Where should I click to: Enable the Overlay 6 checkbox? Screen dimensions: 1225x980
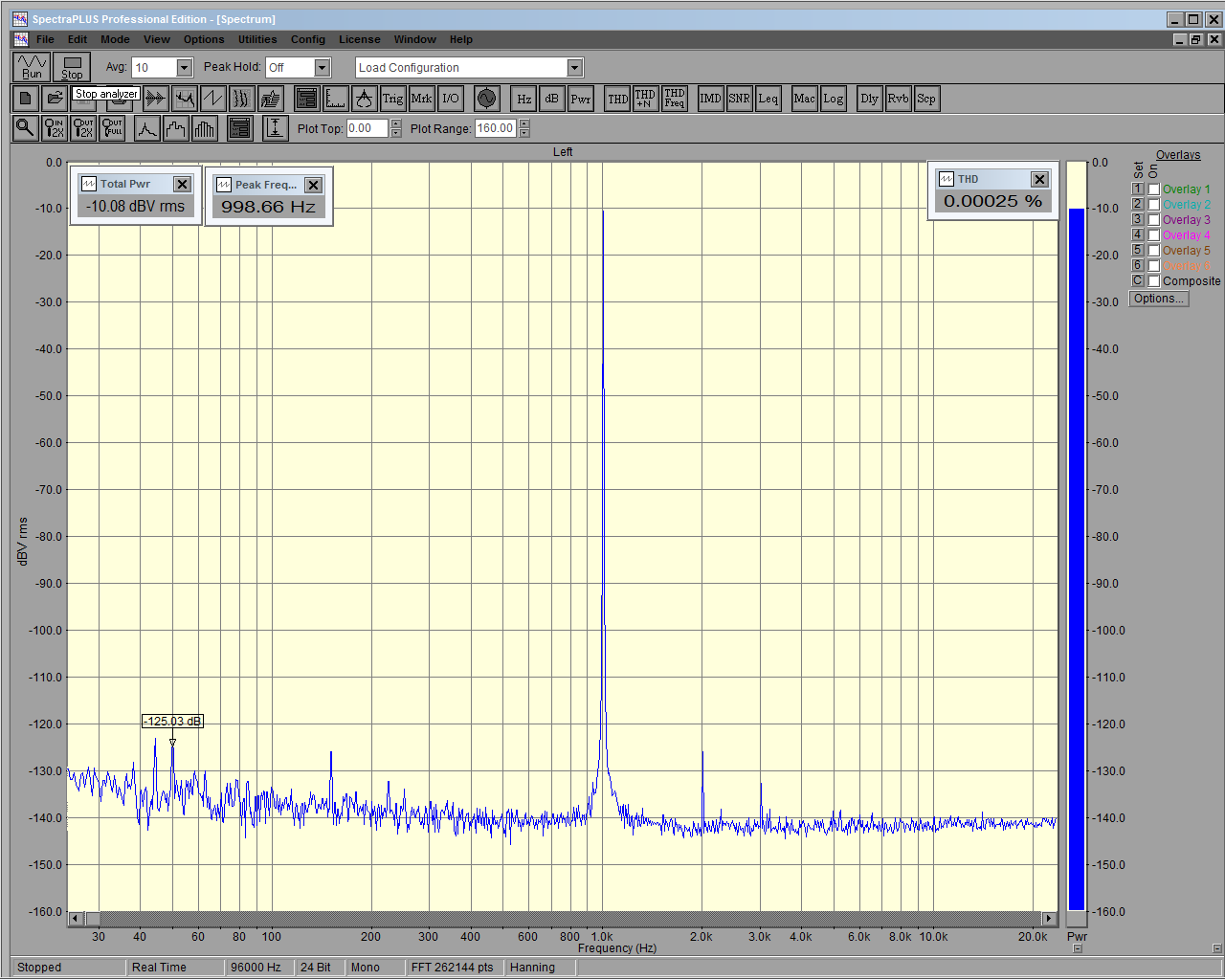pos(1154,266)
